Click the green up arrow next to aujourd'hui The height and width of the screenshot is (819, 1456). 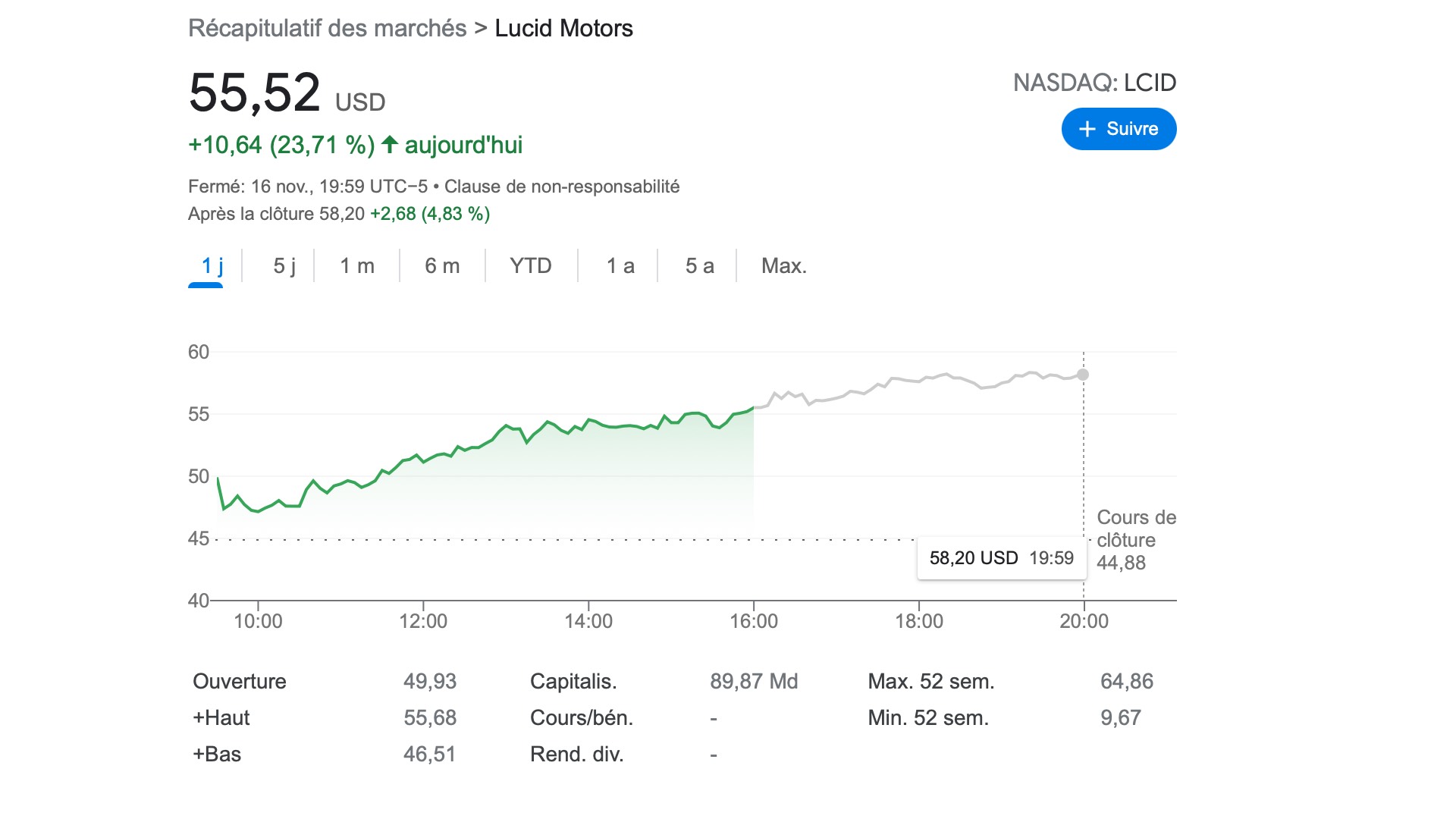(390, 144)
